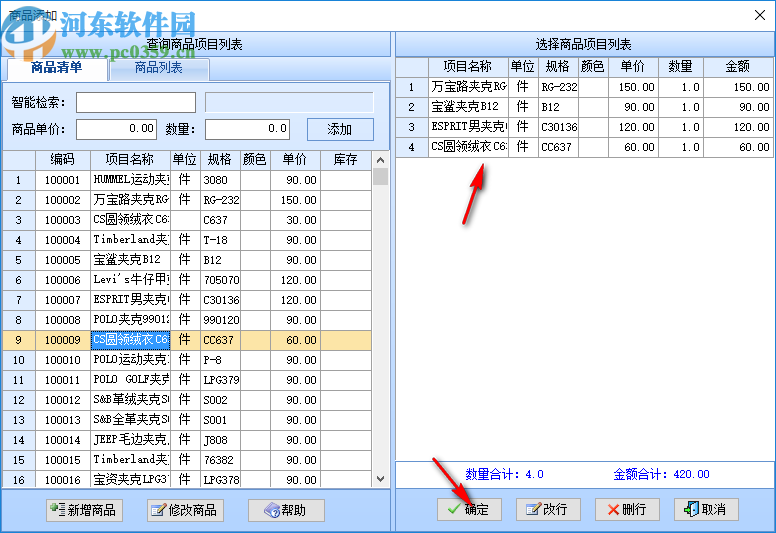This screenshot has width=776, height=533.
Task: Select 万宝路夹克 row in selected items list
Action: [x=584, y=87]
